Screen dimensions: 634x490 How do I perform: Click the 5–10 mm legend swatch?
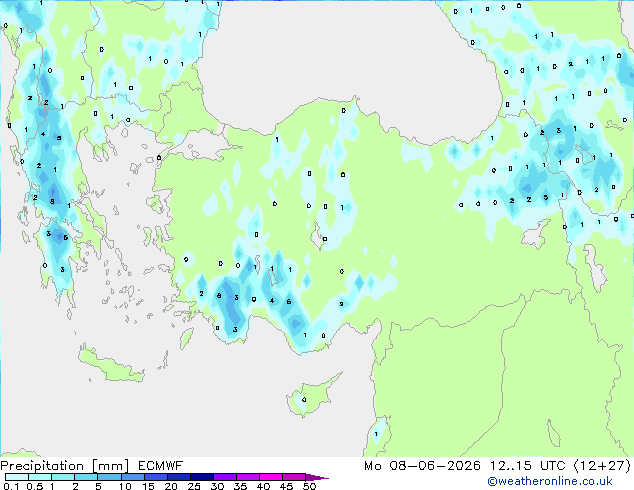(x=109, y=477)
